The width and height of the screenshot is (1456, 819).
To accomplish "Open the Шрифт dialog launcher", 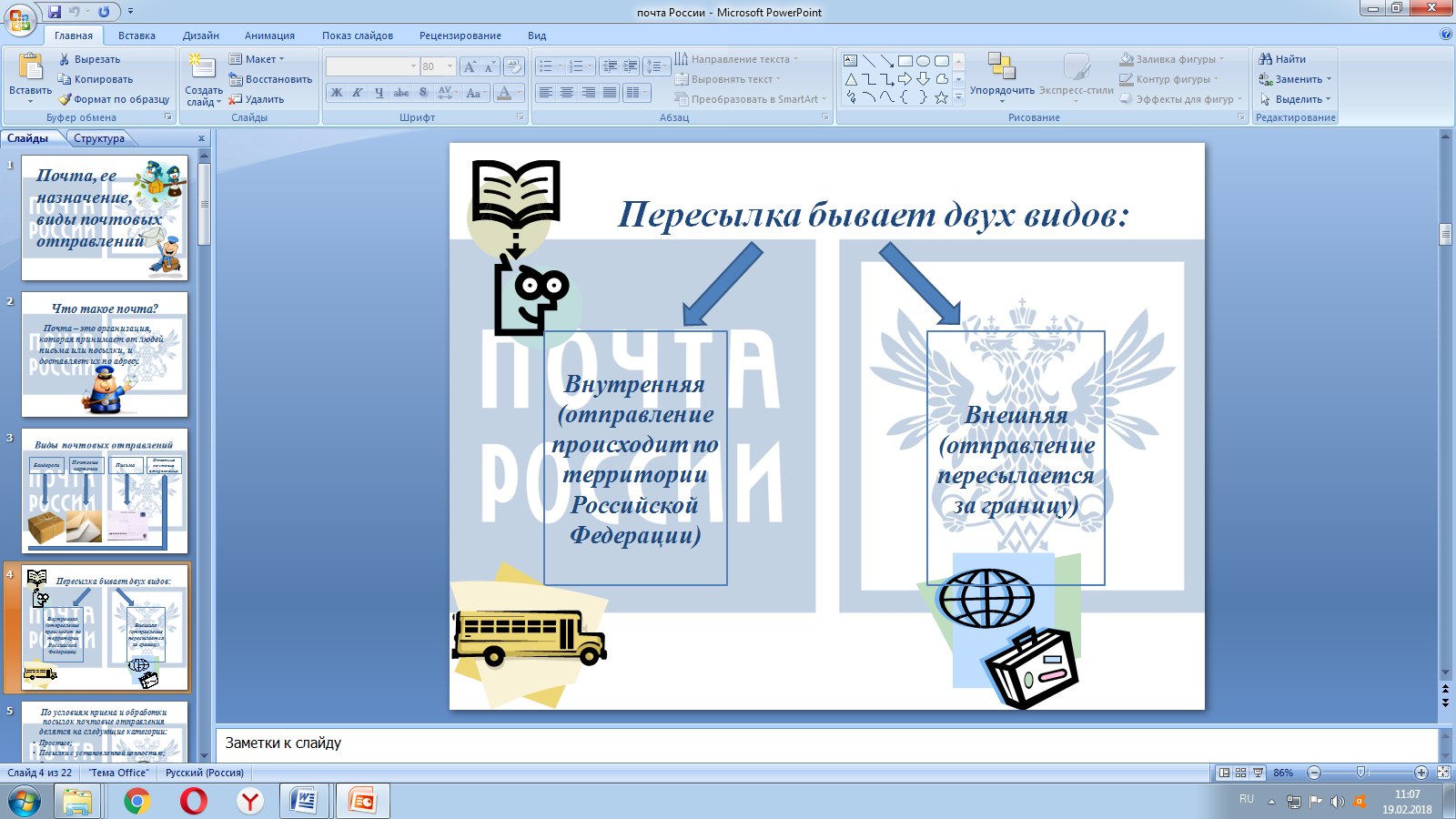I will pyautogui.click(x=521, y=116).
